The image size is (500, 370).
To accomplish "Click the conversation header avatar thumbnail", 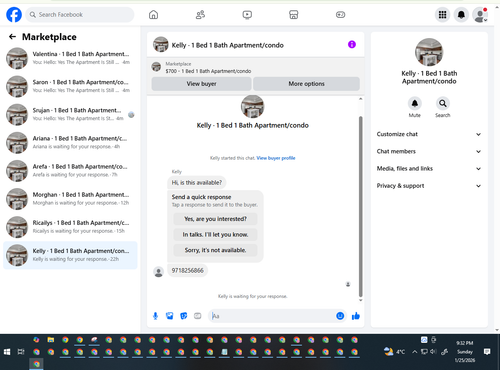I will 161,45.
